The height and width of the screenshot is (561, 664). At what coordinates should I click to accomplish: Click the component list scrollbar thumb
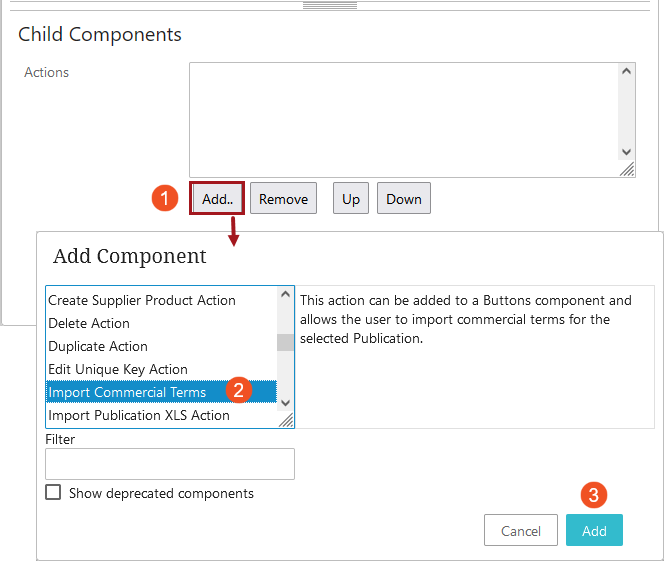285,342
